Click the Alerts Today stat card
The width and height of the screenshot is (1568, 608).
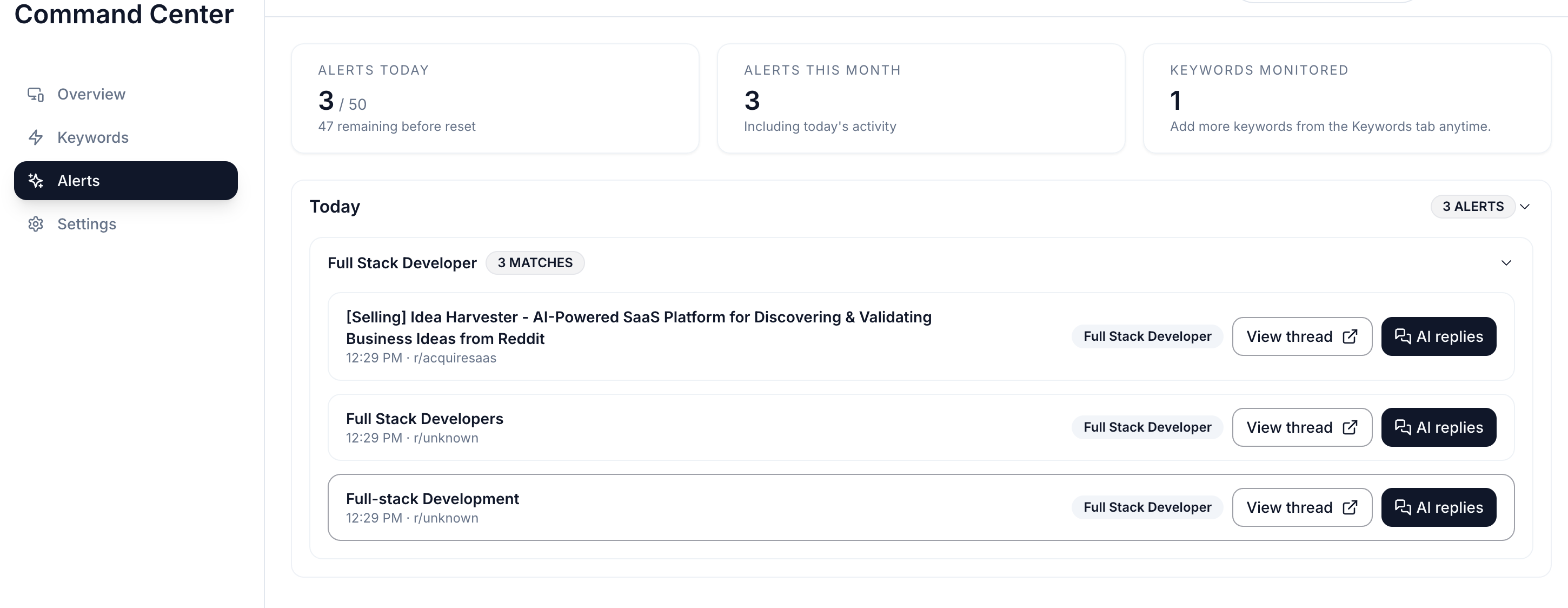tap(494, 98)
